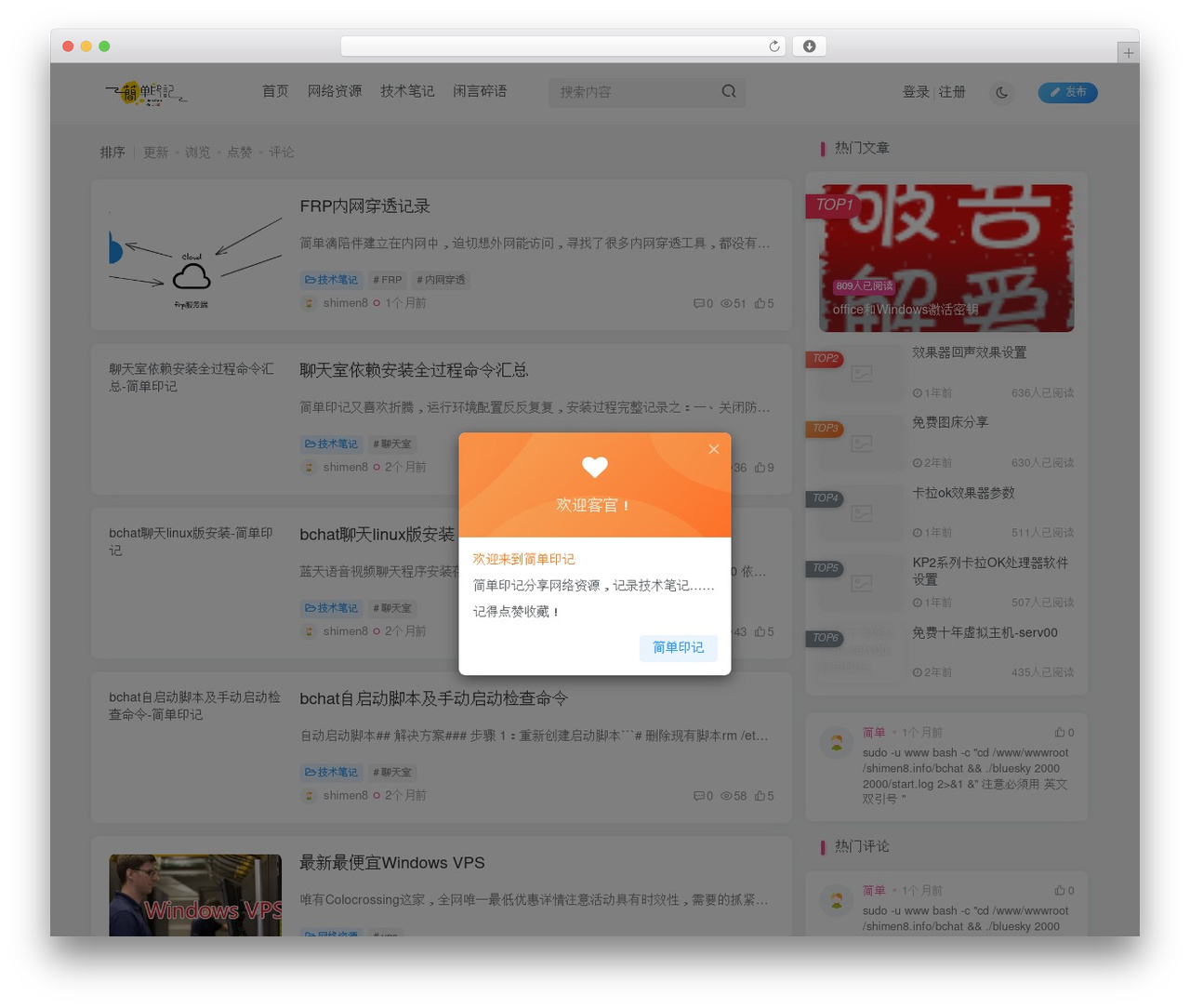The height and width of the screenshot is (1008, 1190).
Task: Open the 网络资源 navigation menu item
Action: tap(335, 91)
